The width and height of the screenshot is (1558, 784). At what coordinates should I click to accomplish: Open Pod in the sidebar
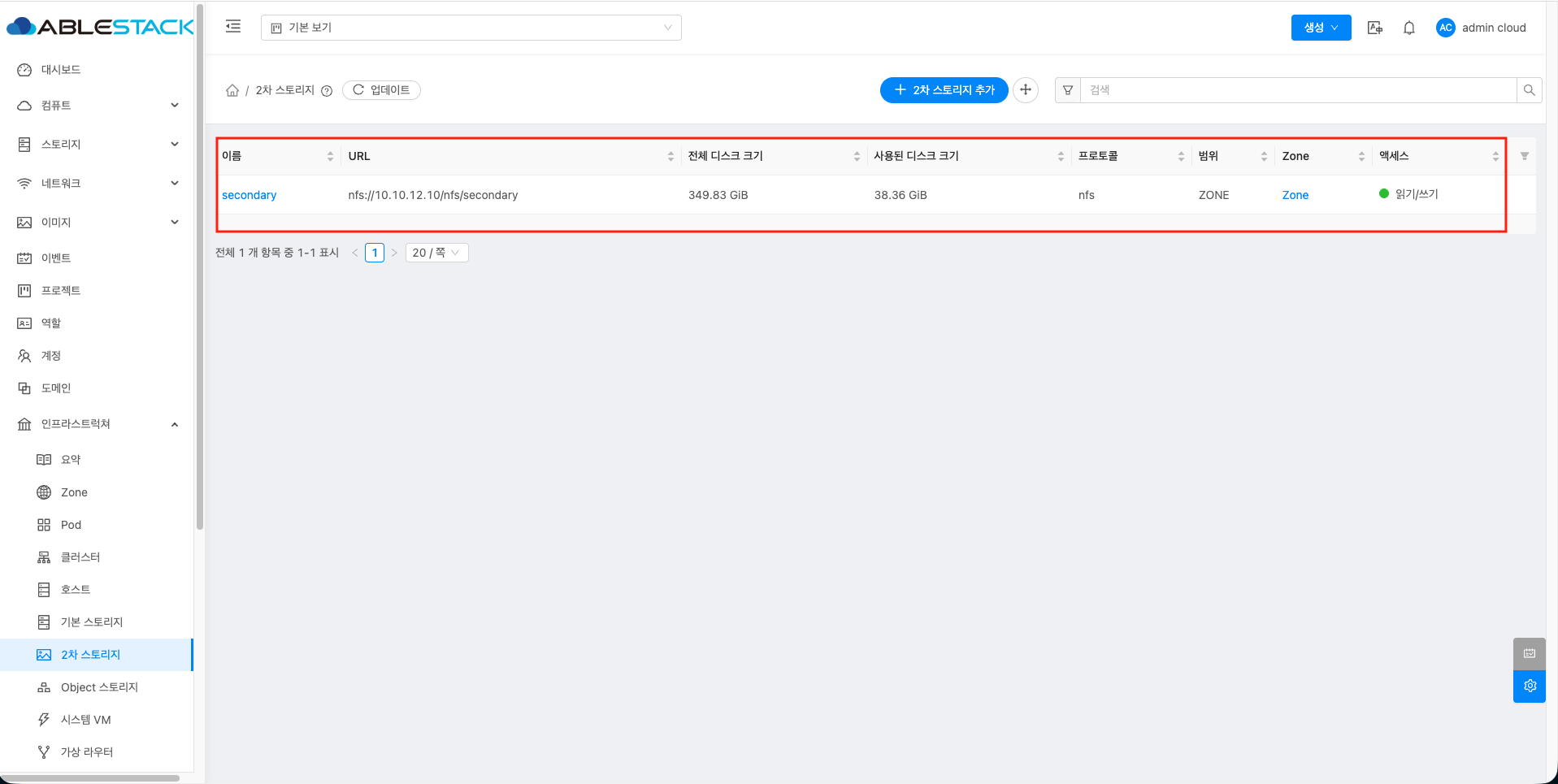tap(98, 525)
